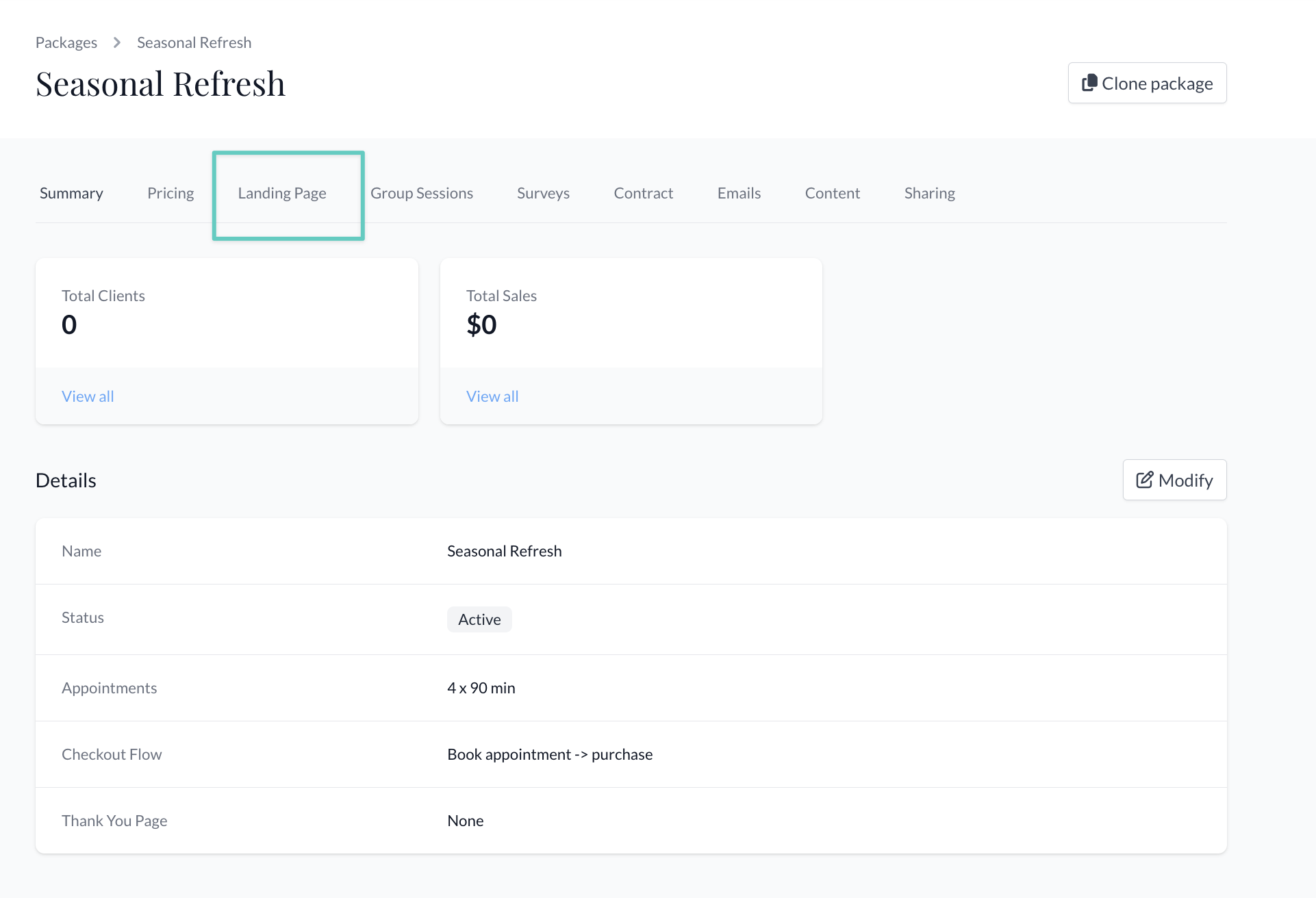Open the Group Sessions tab
The height and width of the screenshot is (898, 1316).
click(422, 193)
